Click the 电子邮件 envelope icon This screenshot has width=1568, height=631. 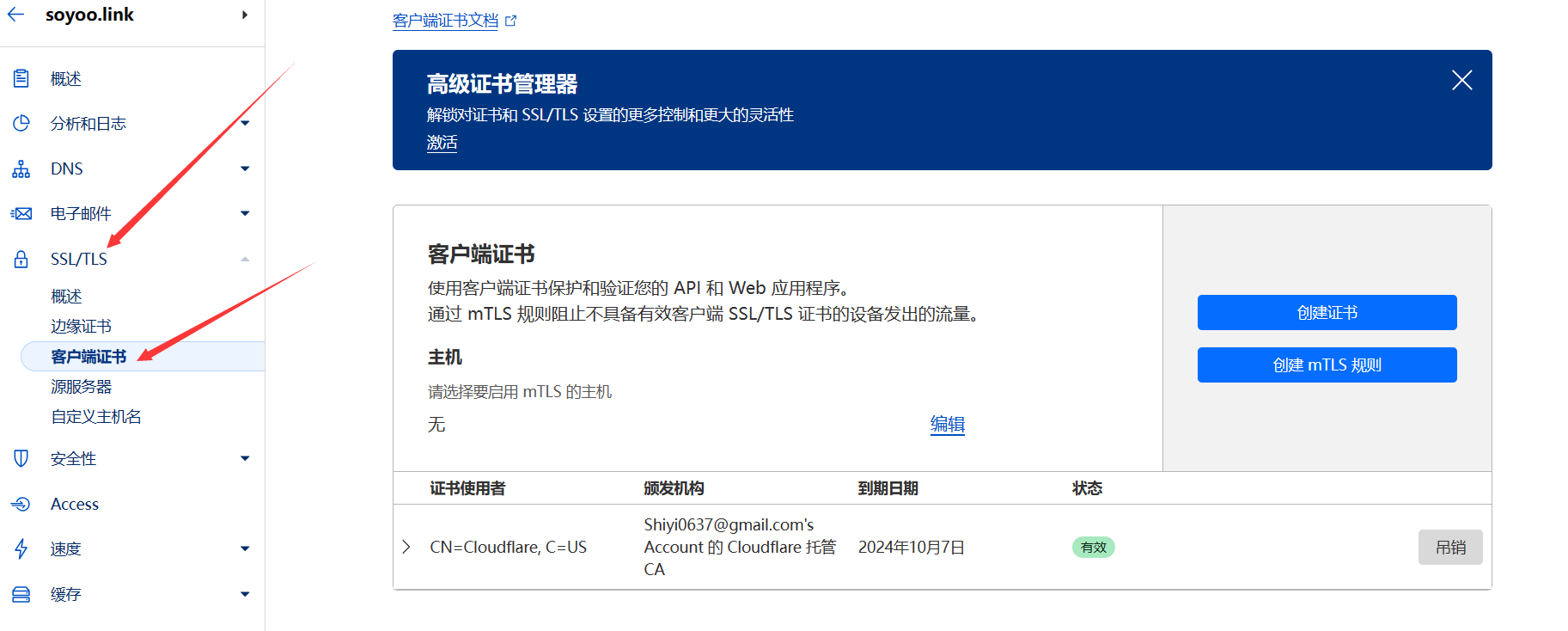click(x=21, y=213)
